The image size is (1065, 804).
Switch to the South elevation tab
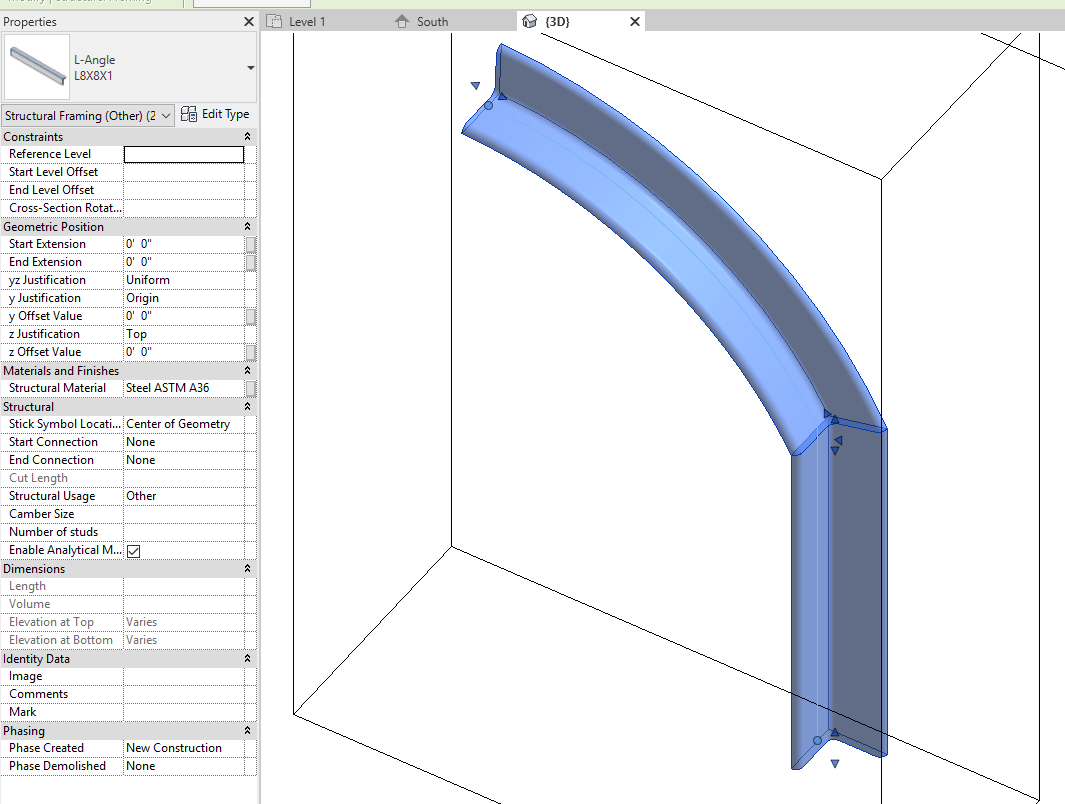tap(432, 20)
